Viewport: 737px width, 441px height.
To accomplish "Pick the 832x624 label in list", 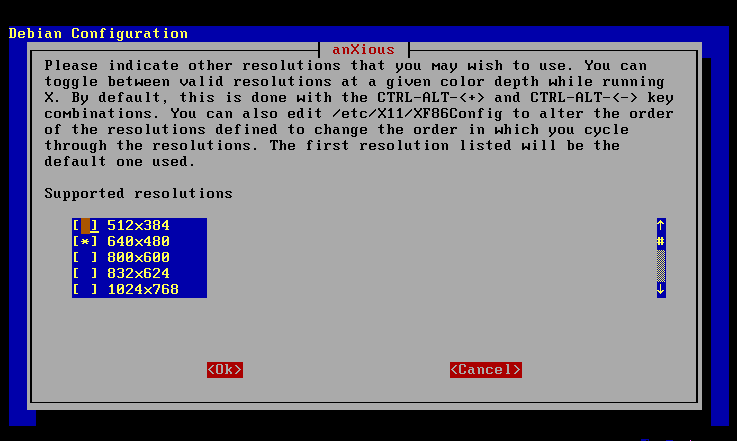I will (x=138, y=274).
